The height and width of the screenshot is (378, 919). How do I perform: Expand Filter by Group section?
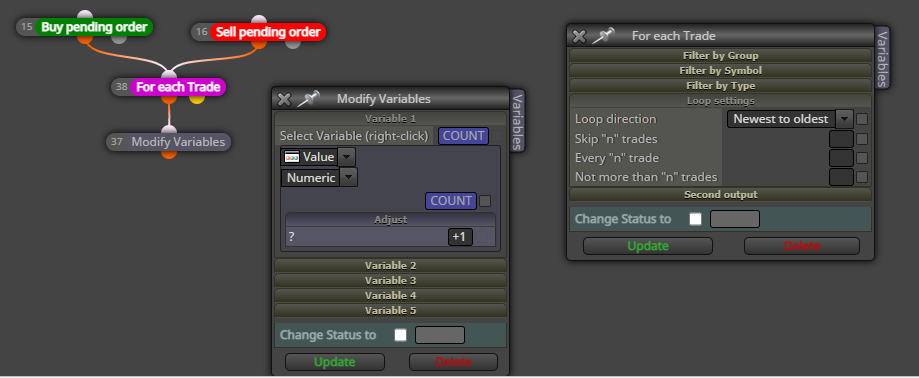click(x=720, y=56)
